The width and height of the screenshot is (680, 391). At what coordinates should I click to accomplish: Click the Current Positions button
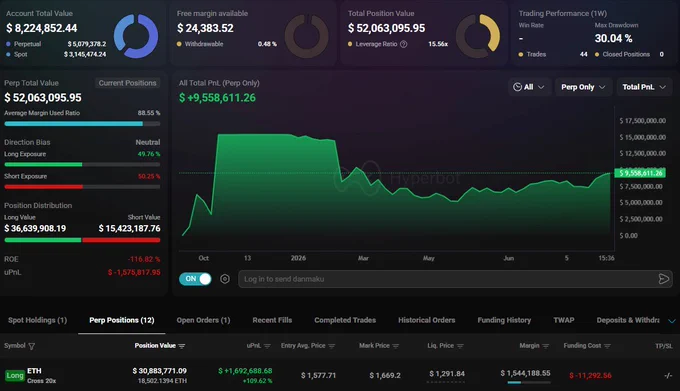[x=127, y=83]
